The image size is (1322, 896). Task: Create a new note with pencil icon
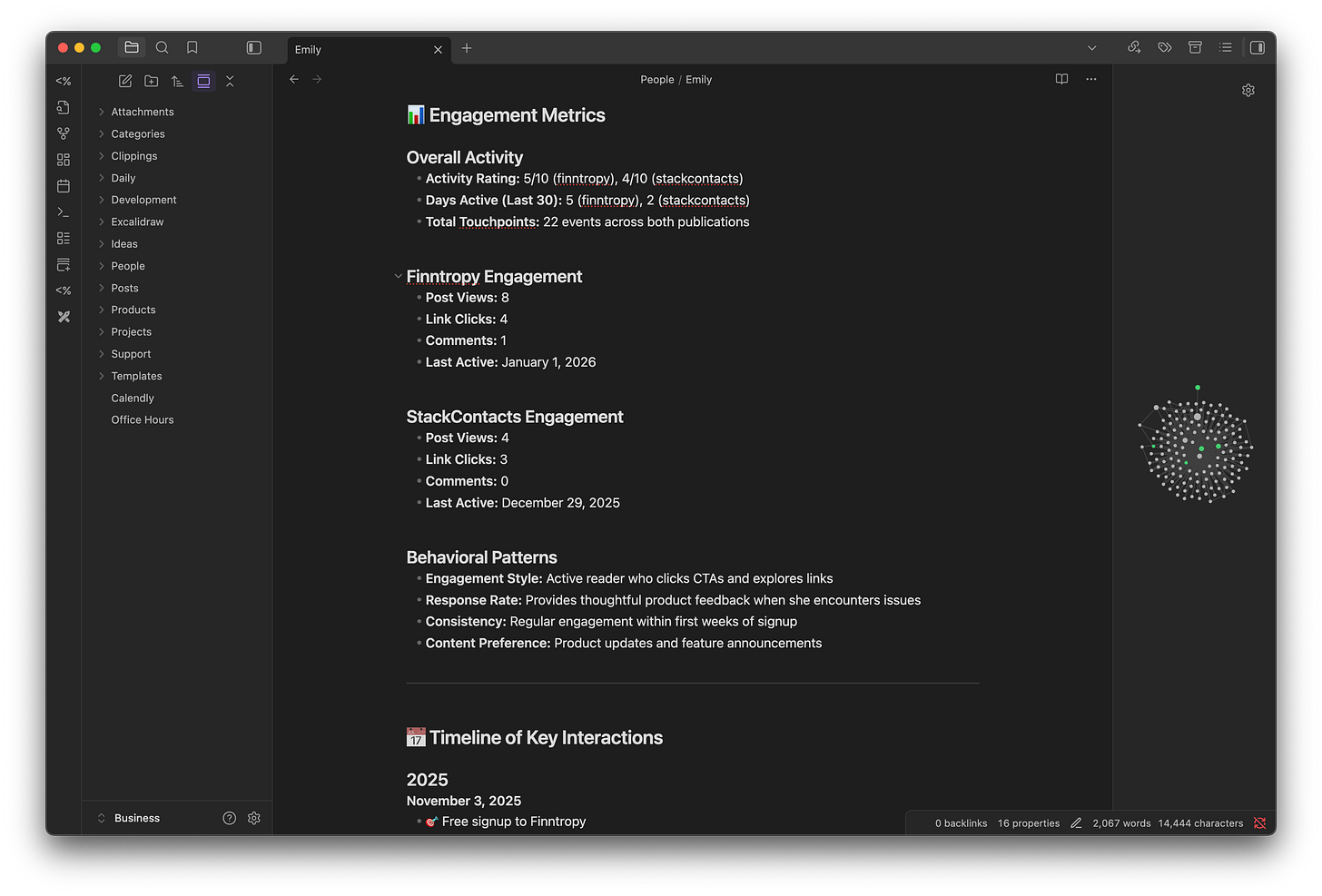coord(125,81)
